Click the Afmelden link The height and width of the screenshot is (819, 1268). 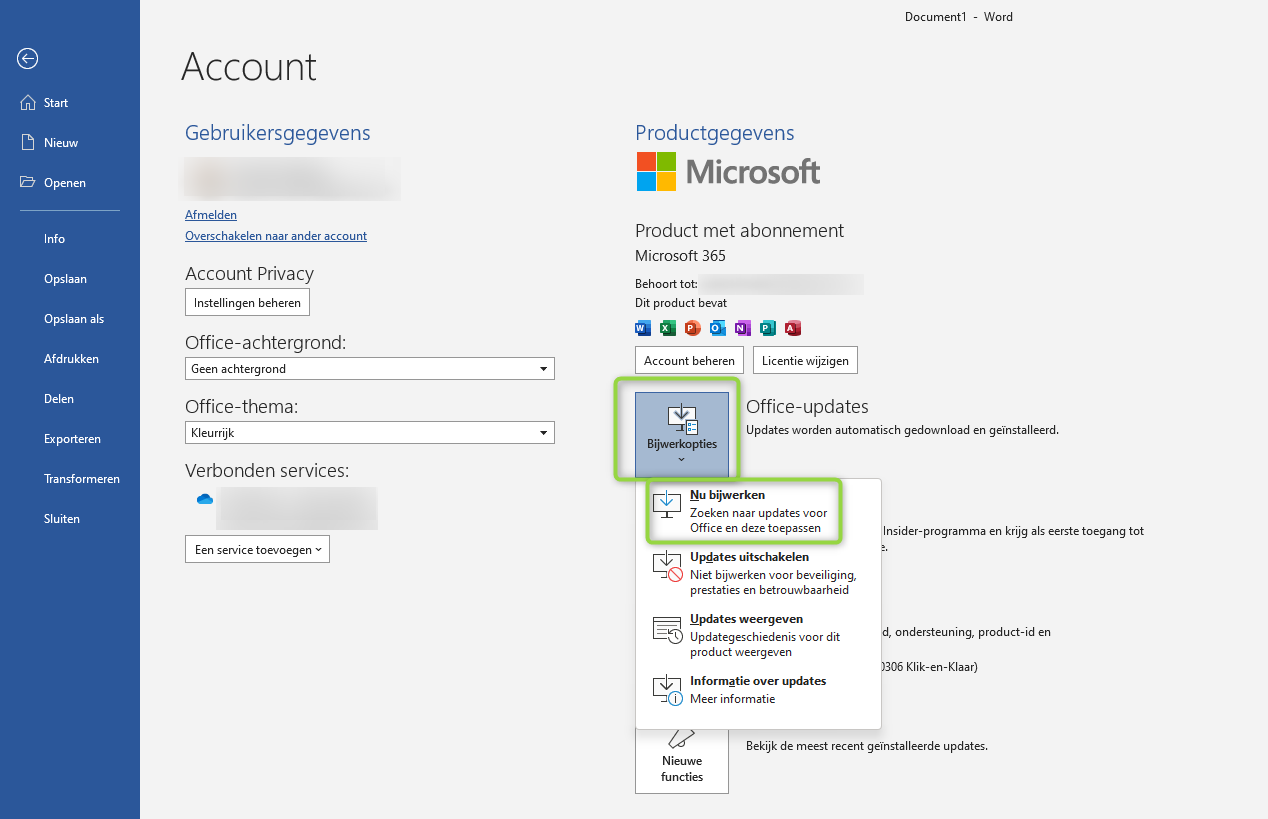[211, 215]
